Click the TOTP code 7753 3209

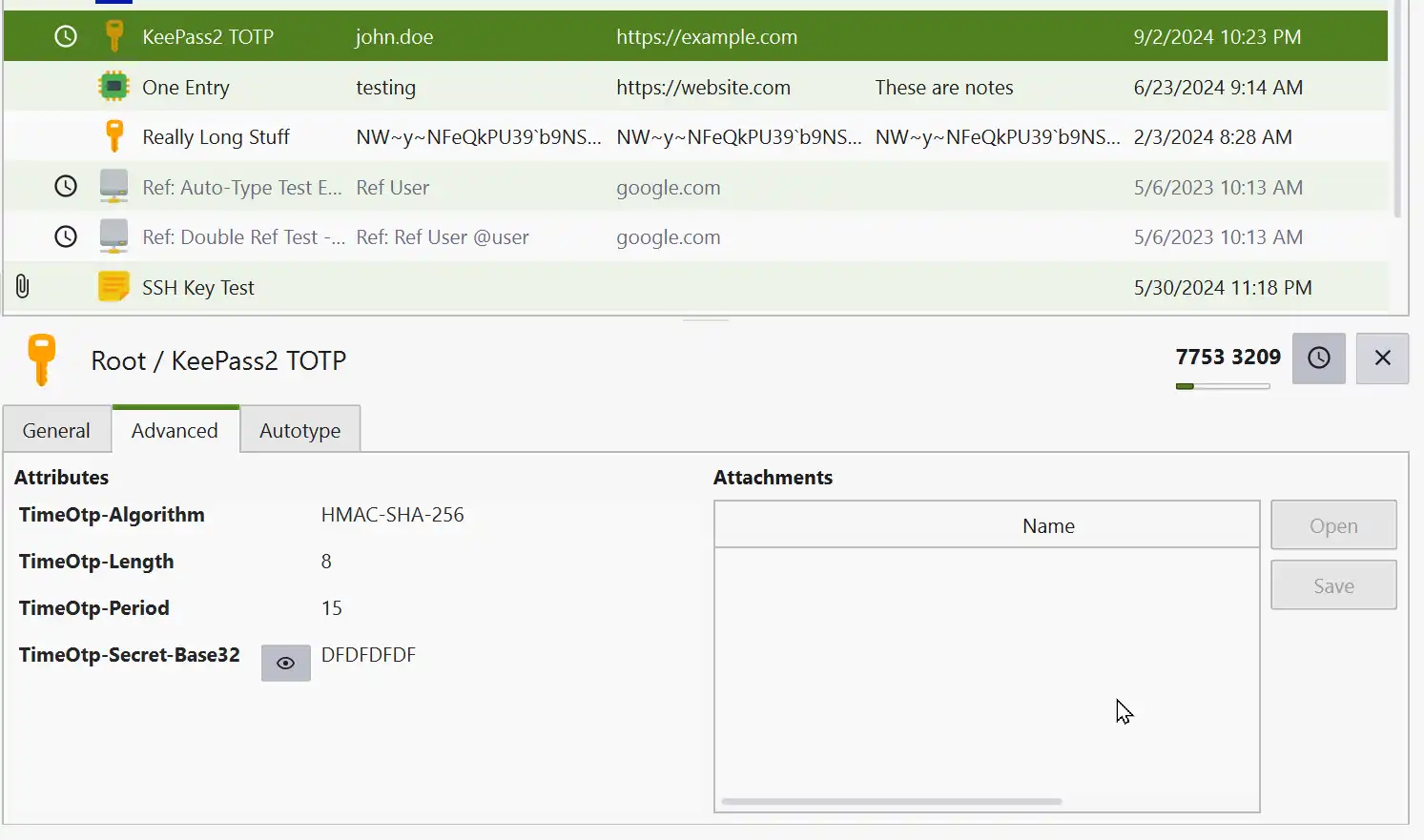coord(1228,357)
